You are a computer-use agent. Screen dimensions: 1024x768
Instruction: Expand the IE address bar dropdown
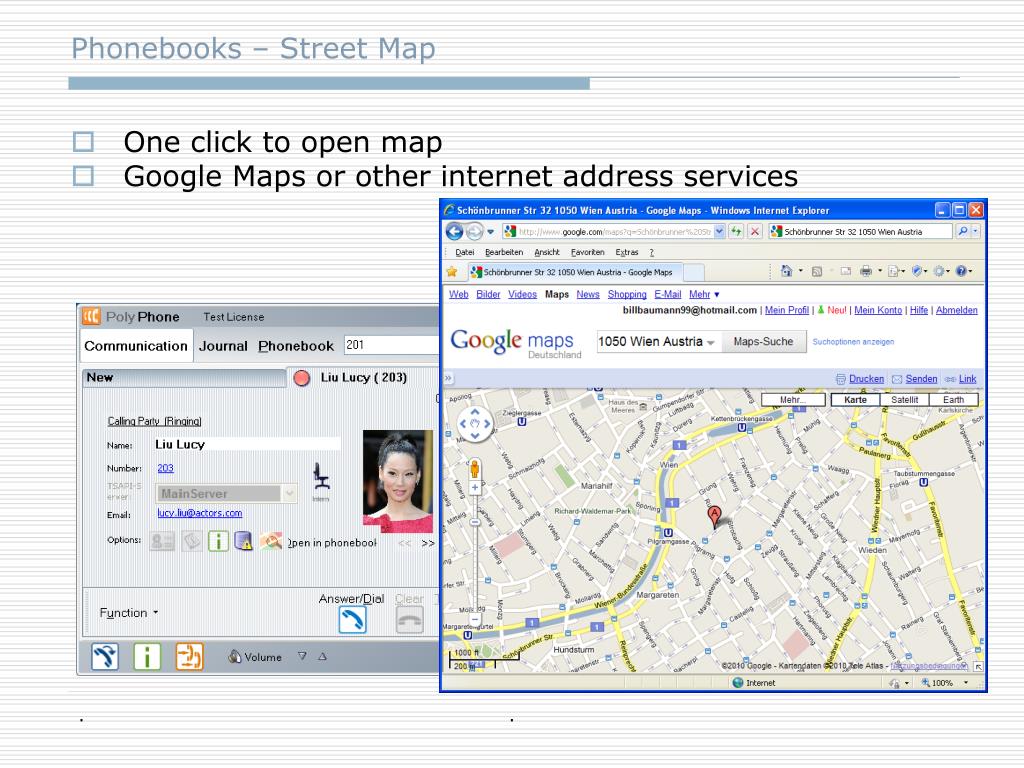(719, 231)
